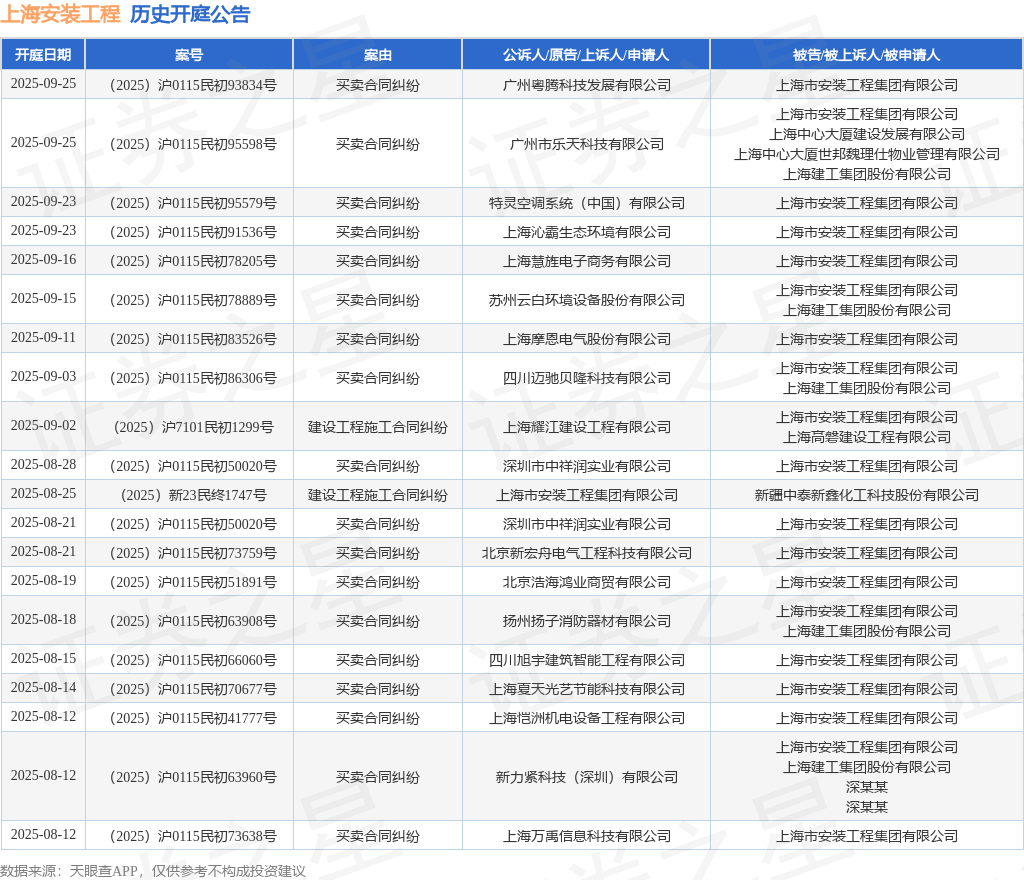Click plaintiff 上海沁霸生态环境有限公司

586,232
